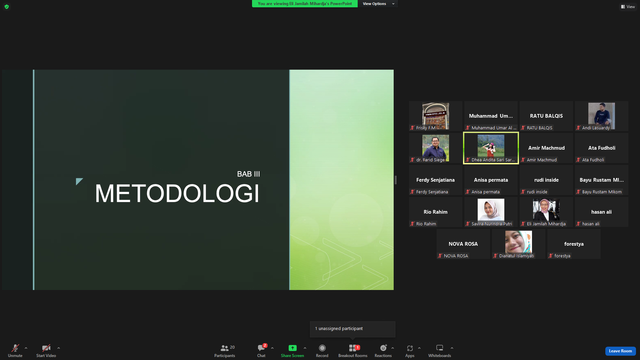
Task: Click the green encryption shield icon
Action: 7,7
